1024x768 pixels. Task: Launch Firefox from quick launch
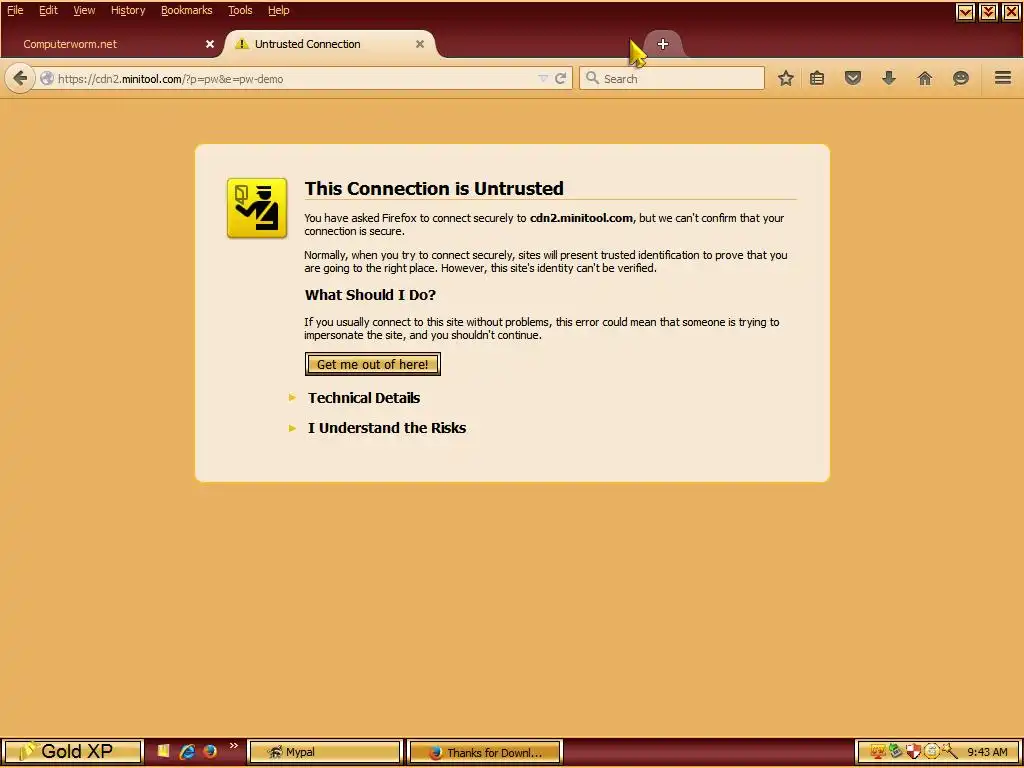coord(210,751)
